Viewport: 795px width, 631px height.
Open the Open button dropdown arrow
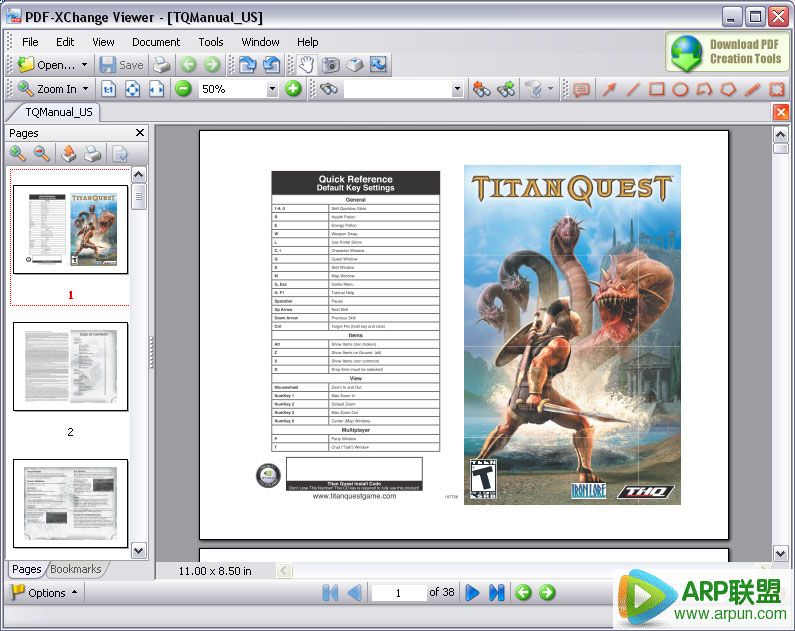coord(84,65)
